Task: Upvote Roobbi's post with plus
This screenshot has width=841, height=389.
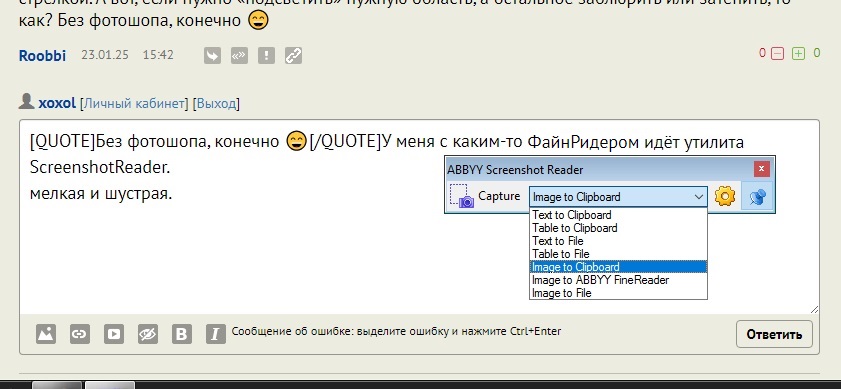Action: point(799,54)
